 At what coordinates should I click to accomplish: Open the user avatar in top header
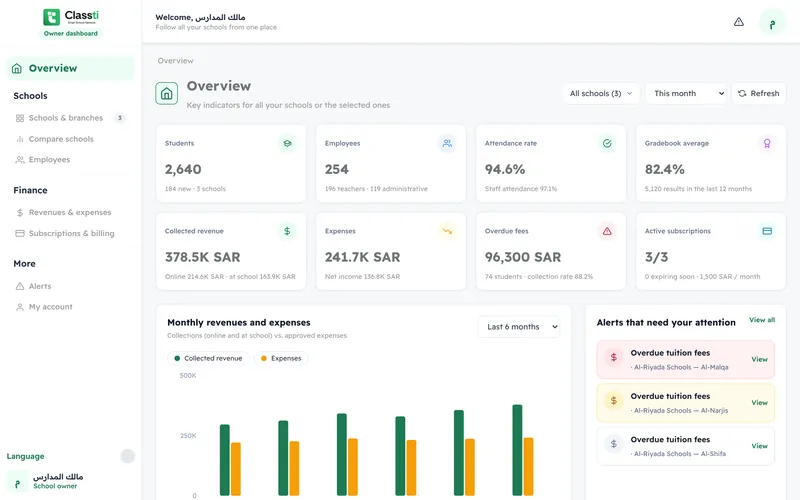click(x=772, y=22)
